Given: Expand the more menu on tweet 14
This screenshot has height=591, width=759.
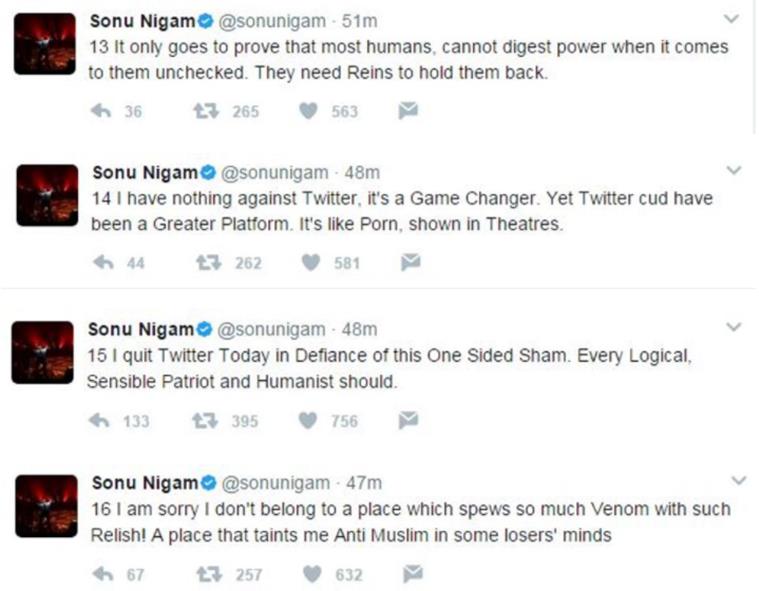Looking at the screenshot, I should pyautogui.click(x=733, y=171).
